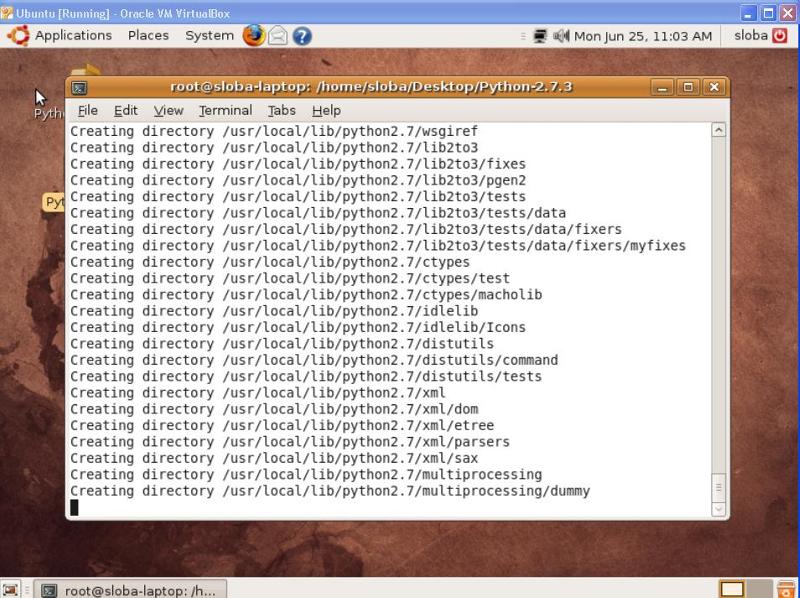The image size is (800, 598).
Task: Maximize the VirtualBox window
Action: point(768,13)
